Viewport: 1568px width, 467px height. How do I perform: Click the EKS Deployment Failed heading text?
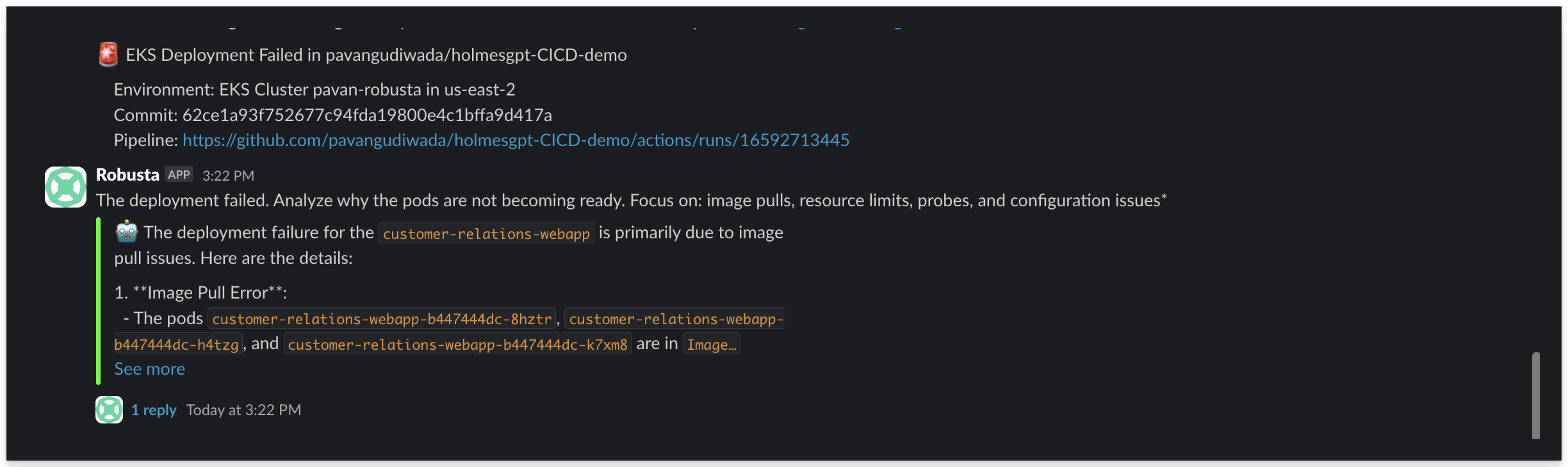[375, 54]
